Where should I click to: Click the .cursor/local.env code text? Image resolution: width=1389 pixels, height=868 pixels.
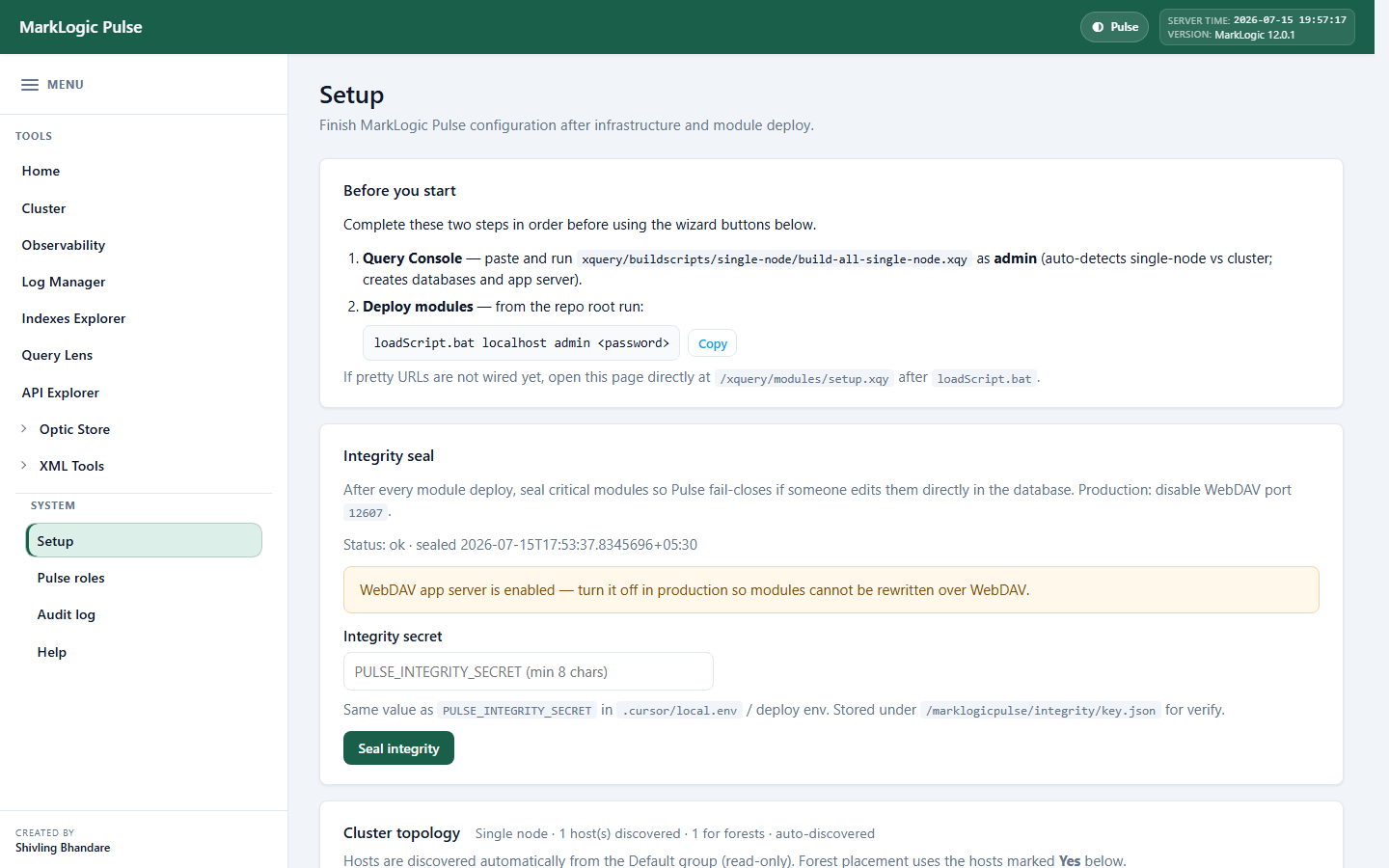pyautogui.click(x=679, y=711)
